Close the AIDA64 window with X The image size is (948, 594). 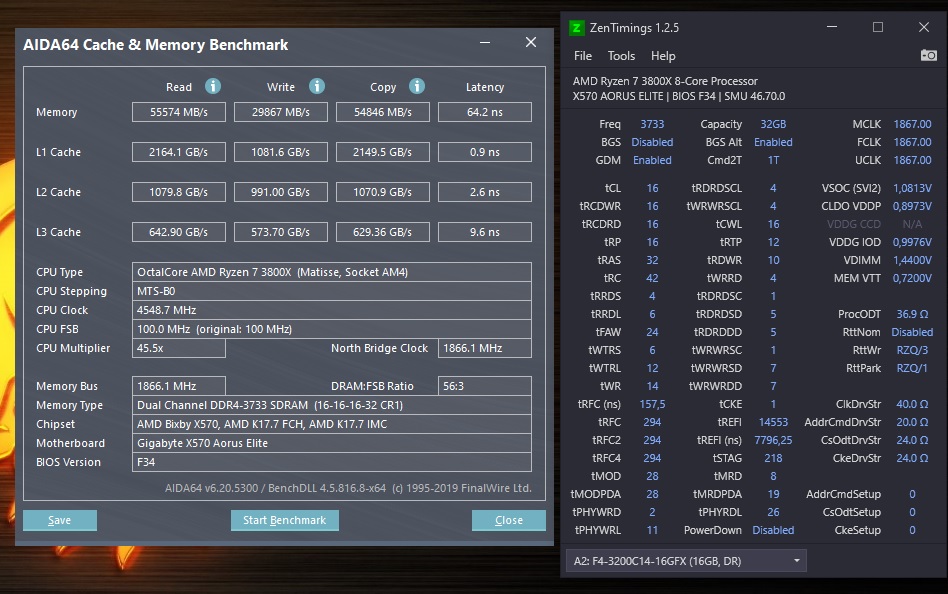click(x=531, y=42)
